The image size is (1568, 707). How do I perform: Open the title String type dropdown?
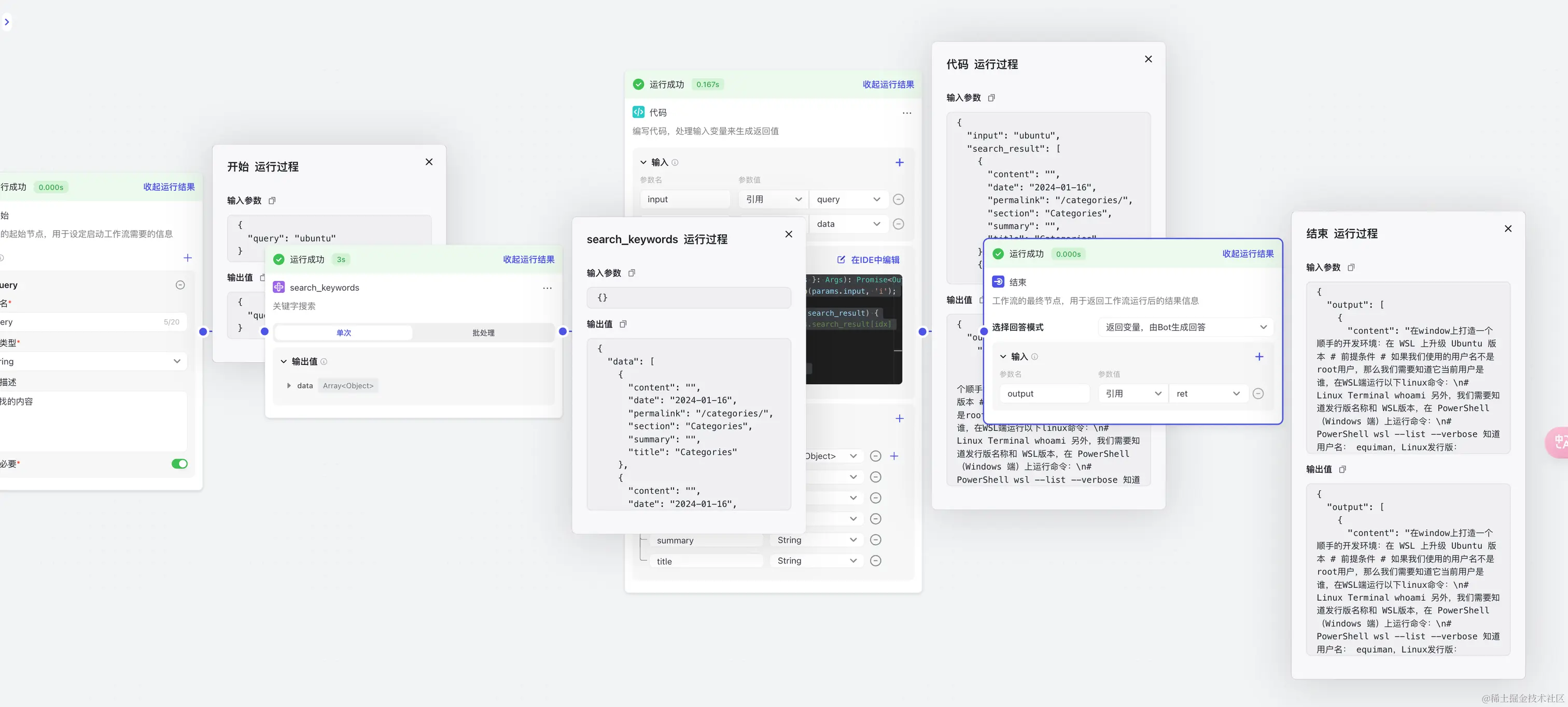[816, 561]
